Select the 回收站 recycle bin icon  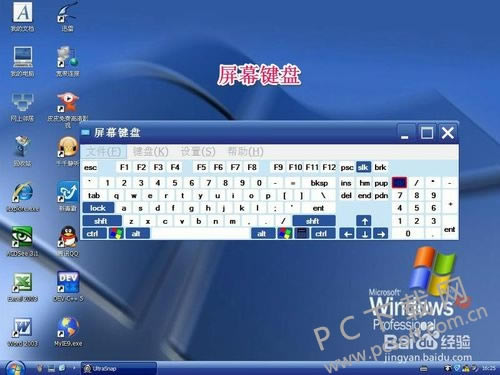coord(22,151)
